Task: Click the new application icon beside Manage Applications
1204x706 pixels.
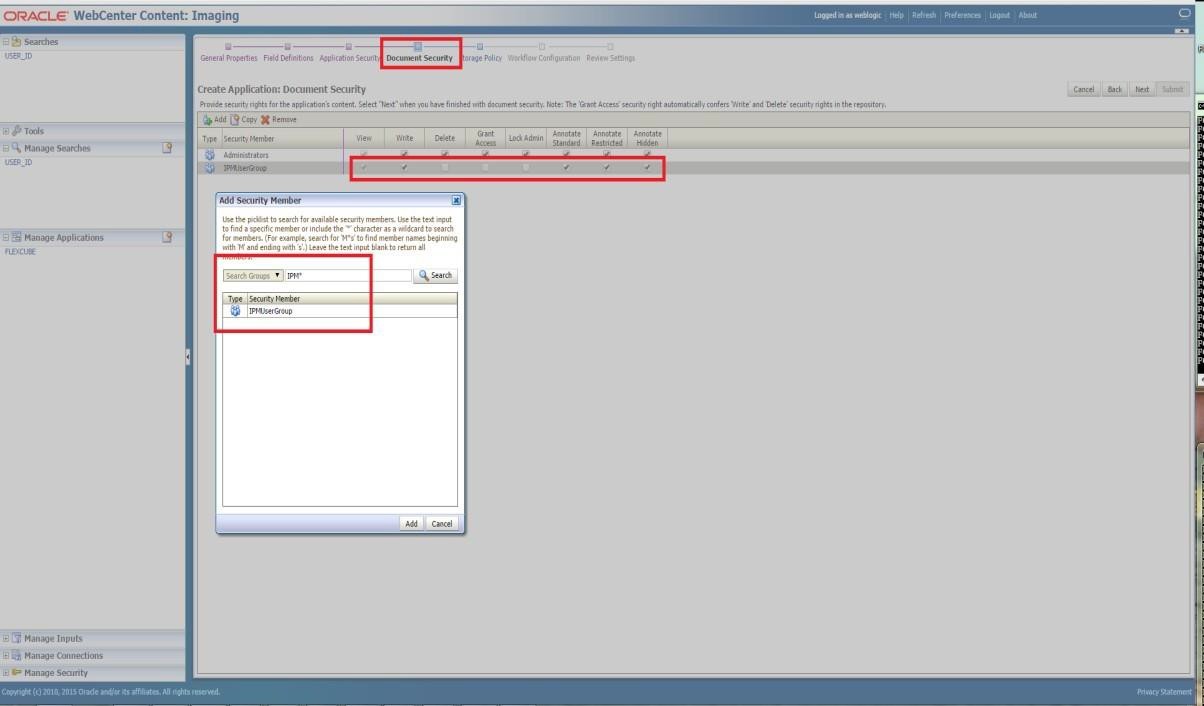Action: pyautogui.click(x=167, y=237)
